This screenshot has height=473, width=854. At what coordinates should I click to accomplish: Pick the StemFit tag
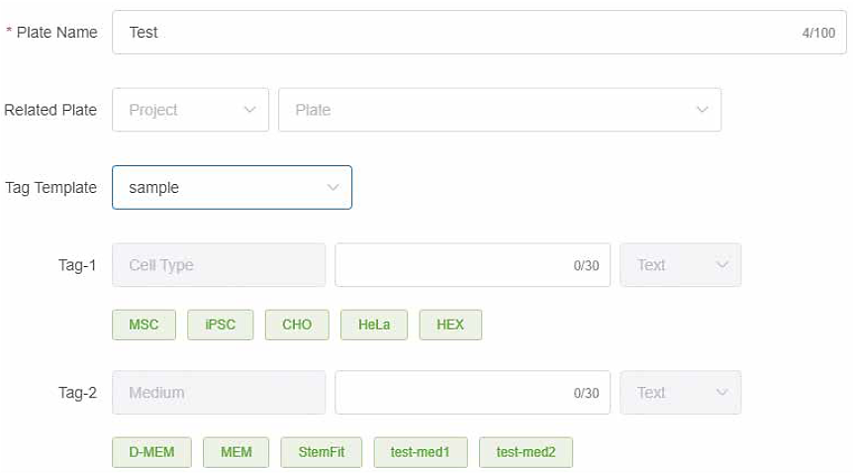321,452
